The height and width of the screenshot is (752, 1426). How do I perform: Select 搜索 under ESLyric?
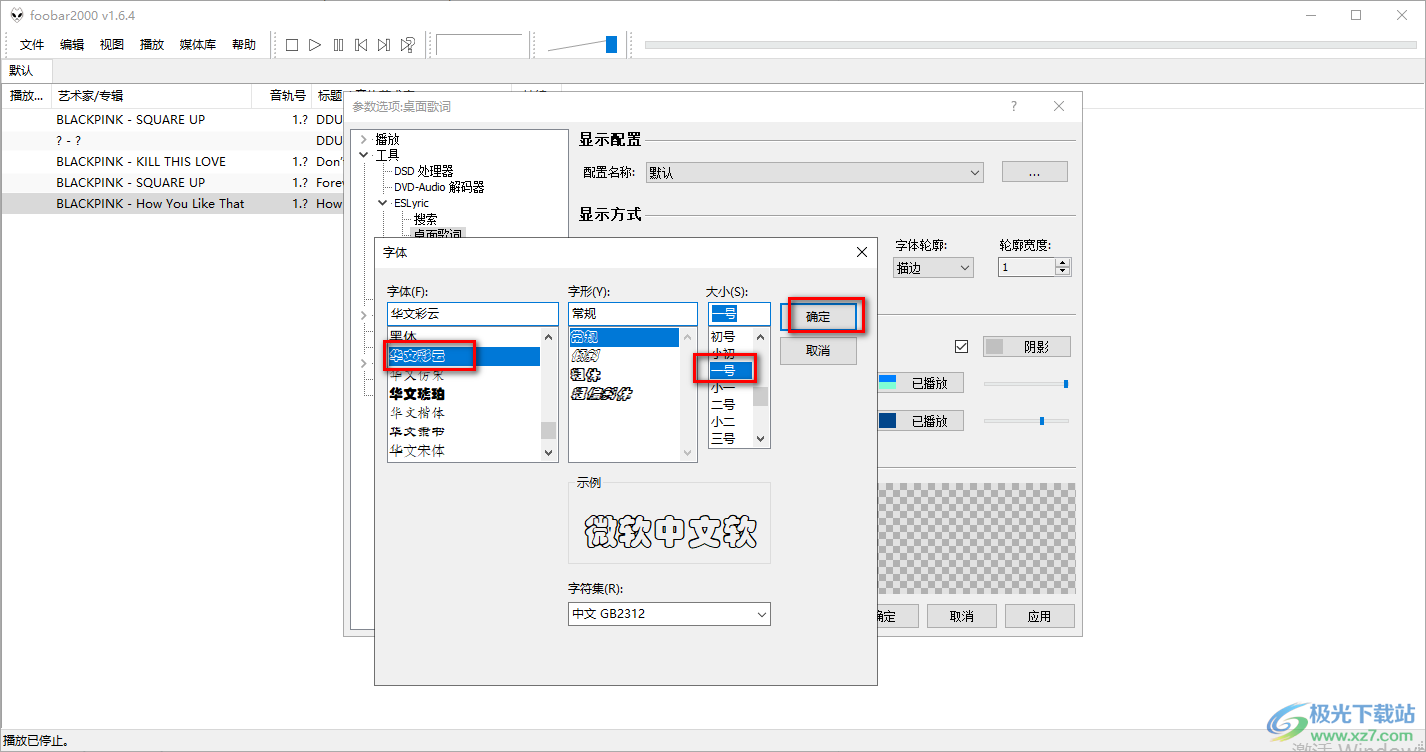[425, 219]
